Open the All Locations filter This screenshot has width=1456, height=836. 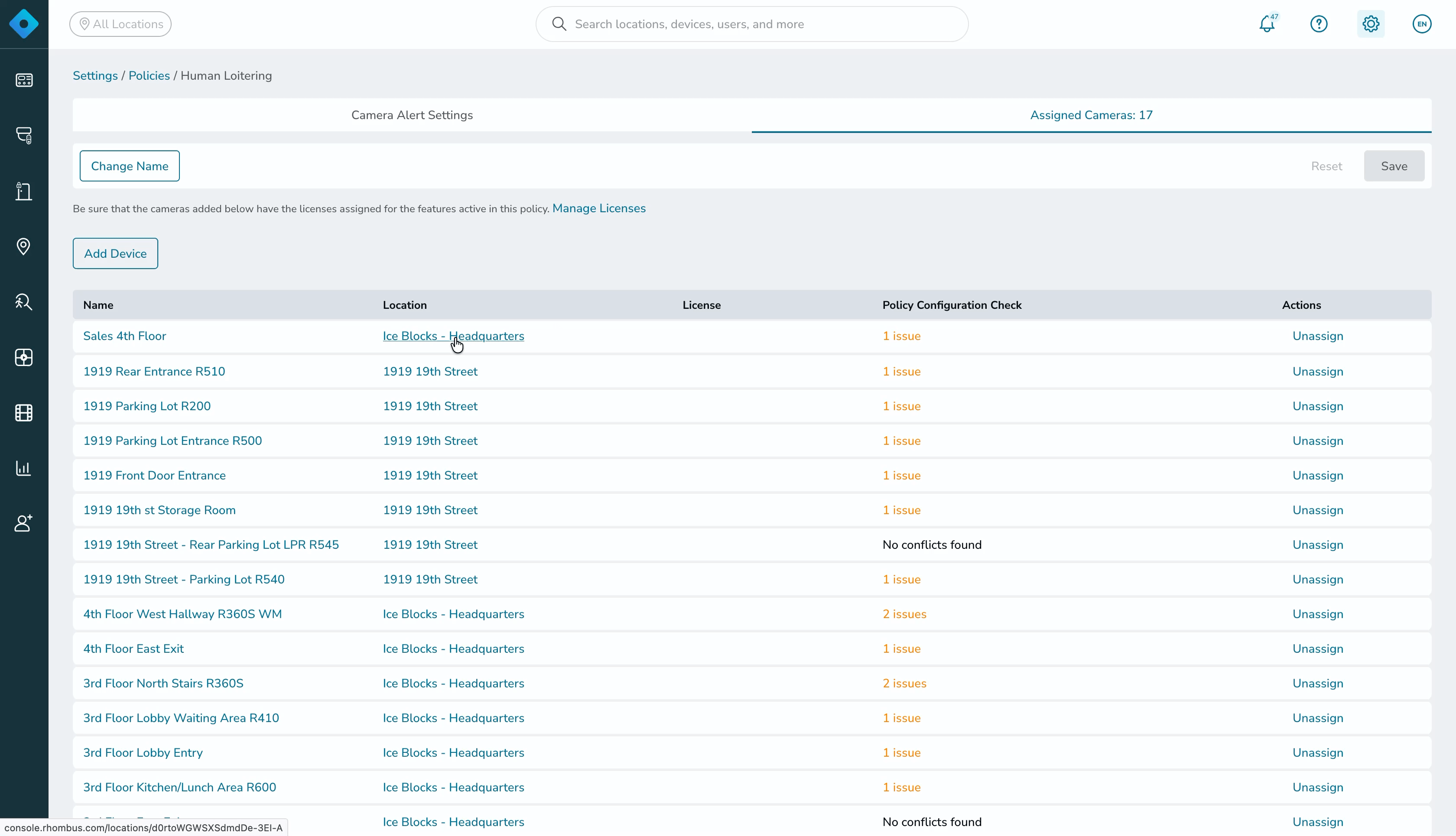coord(120,23)
